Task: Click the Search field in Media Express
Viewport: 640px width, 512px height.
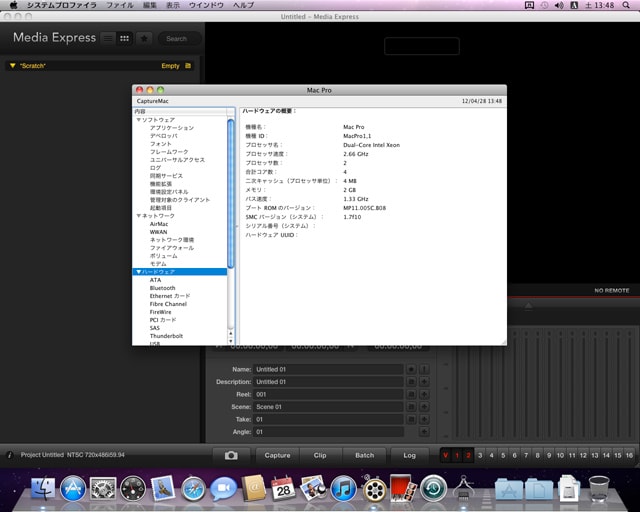Action: point(180,39)
